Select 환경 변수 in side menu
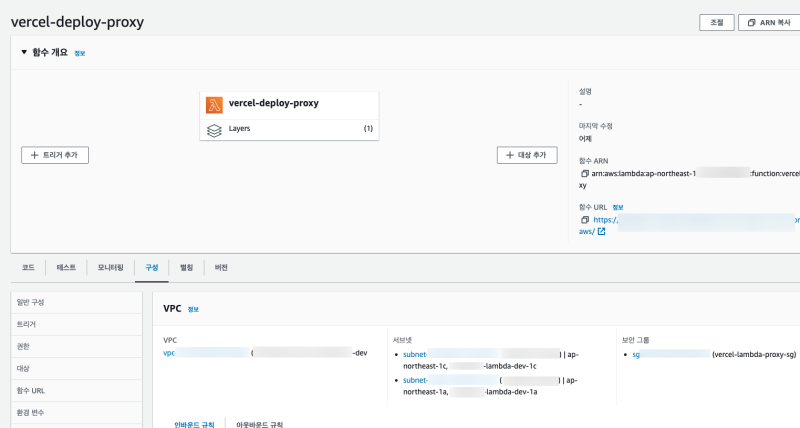 (x=77, y=413)
